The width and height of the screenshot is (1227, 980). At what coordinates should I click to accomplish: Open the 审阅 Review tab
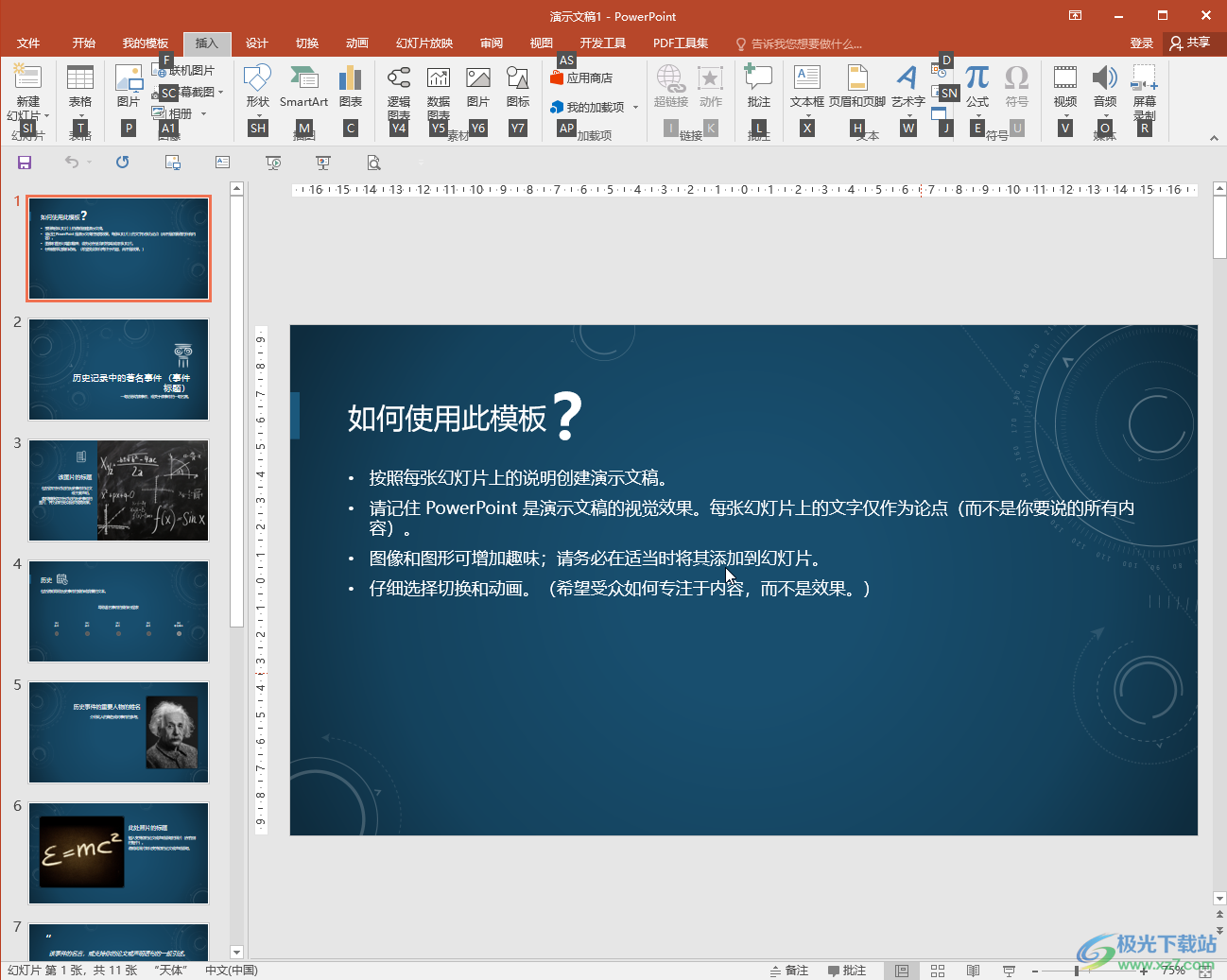pos(492,43)
